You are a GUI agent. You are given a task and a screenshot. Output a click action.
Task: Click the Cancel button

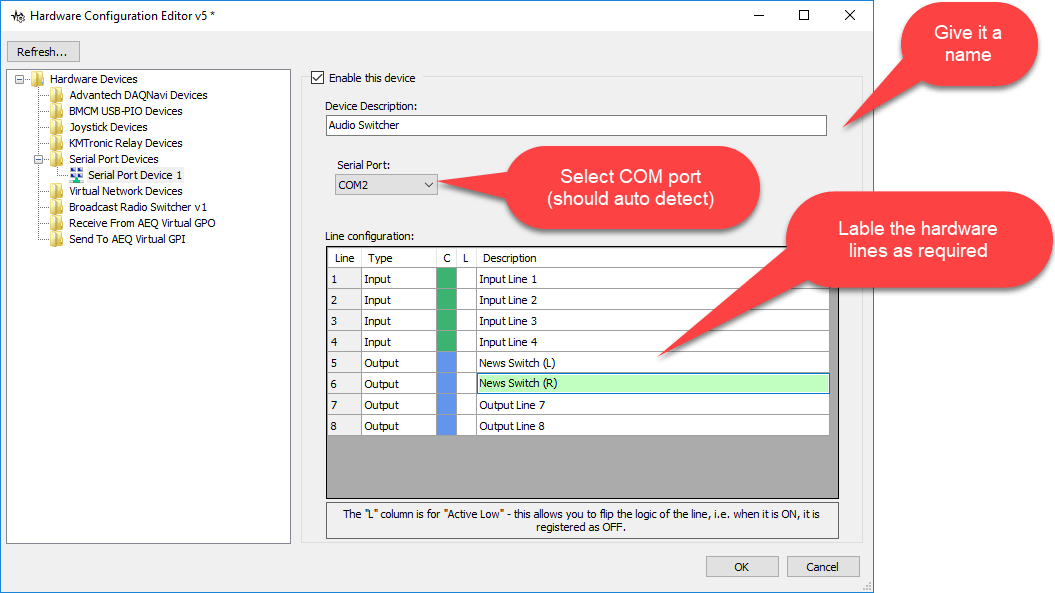[x=822, y=567]
